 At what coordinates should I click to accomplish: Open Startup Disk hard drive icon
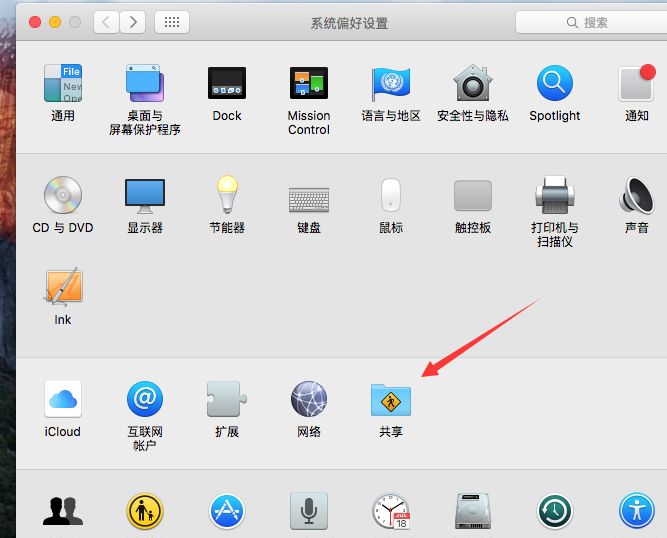tap(473, 511)
